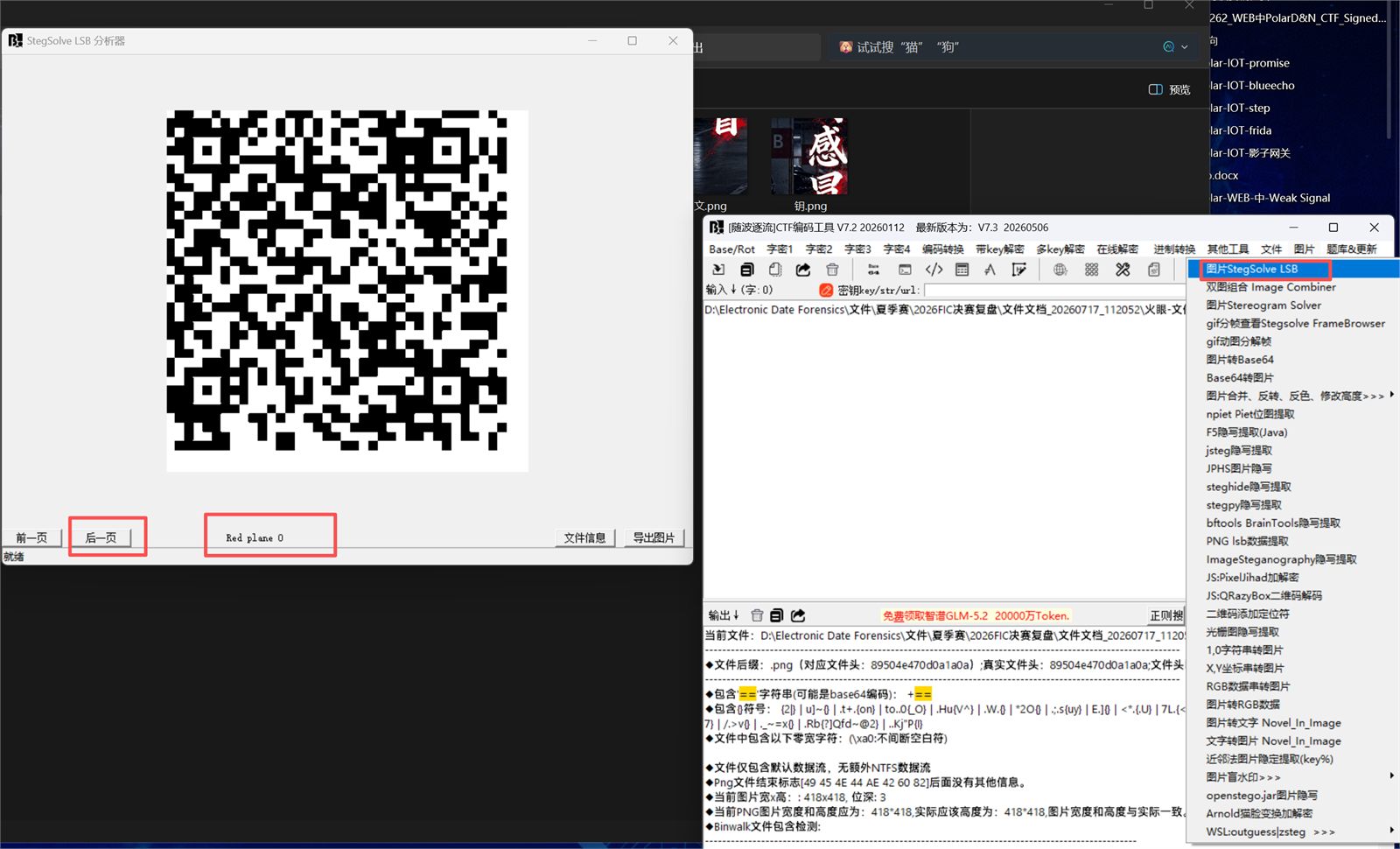Click lar-WEB-中-Weak Signal in the list
1400x849 pixels.
tap(1270, 198)
